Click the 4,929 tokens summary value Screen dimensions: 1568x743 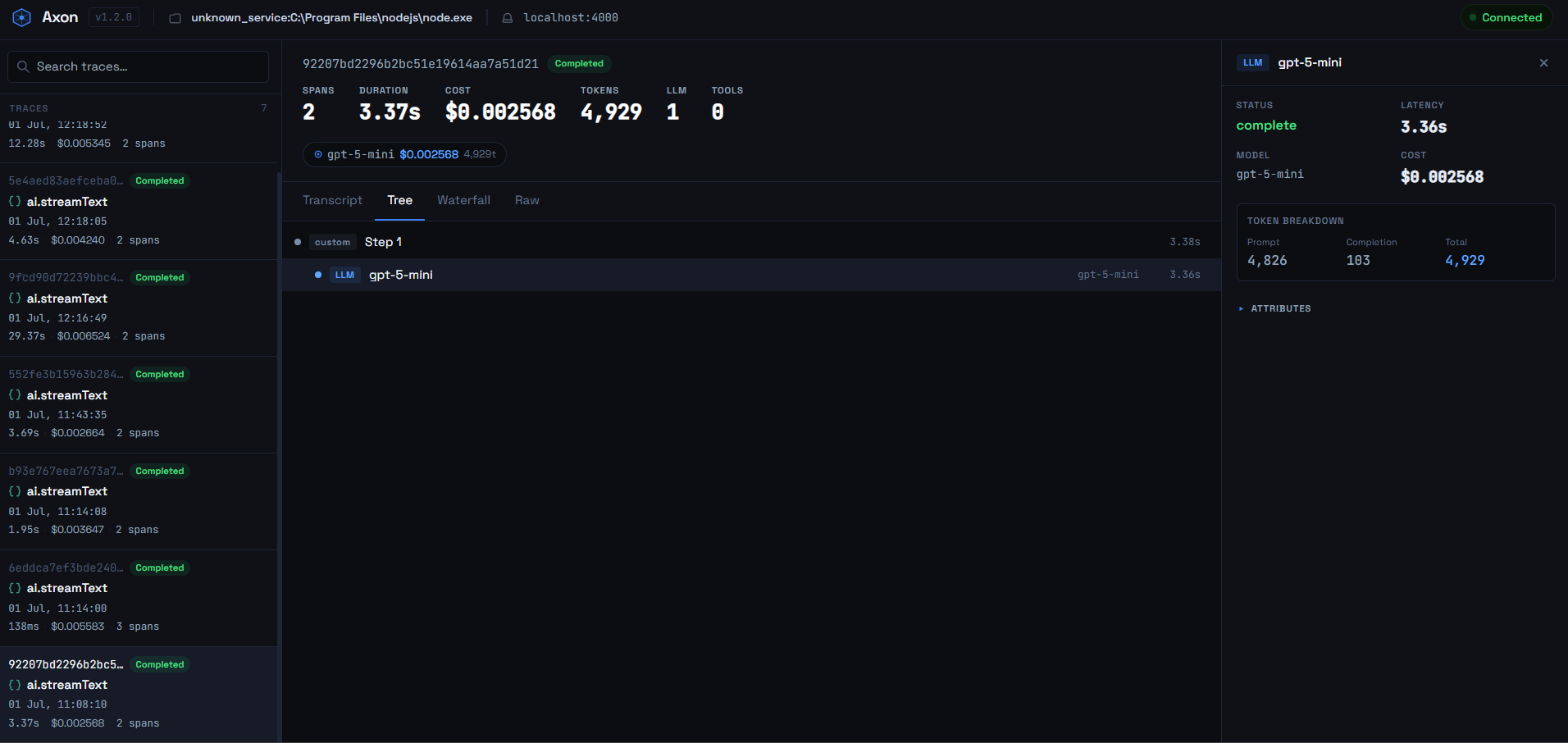611,112
